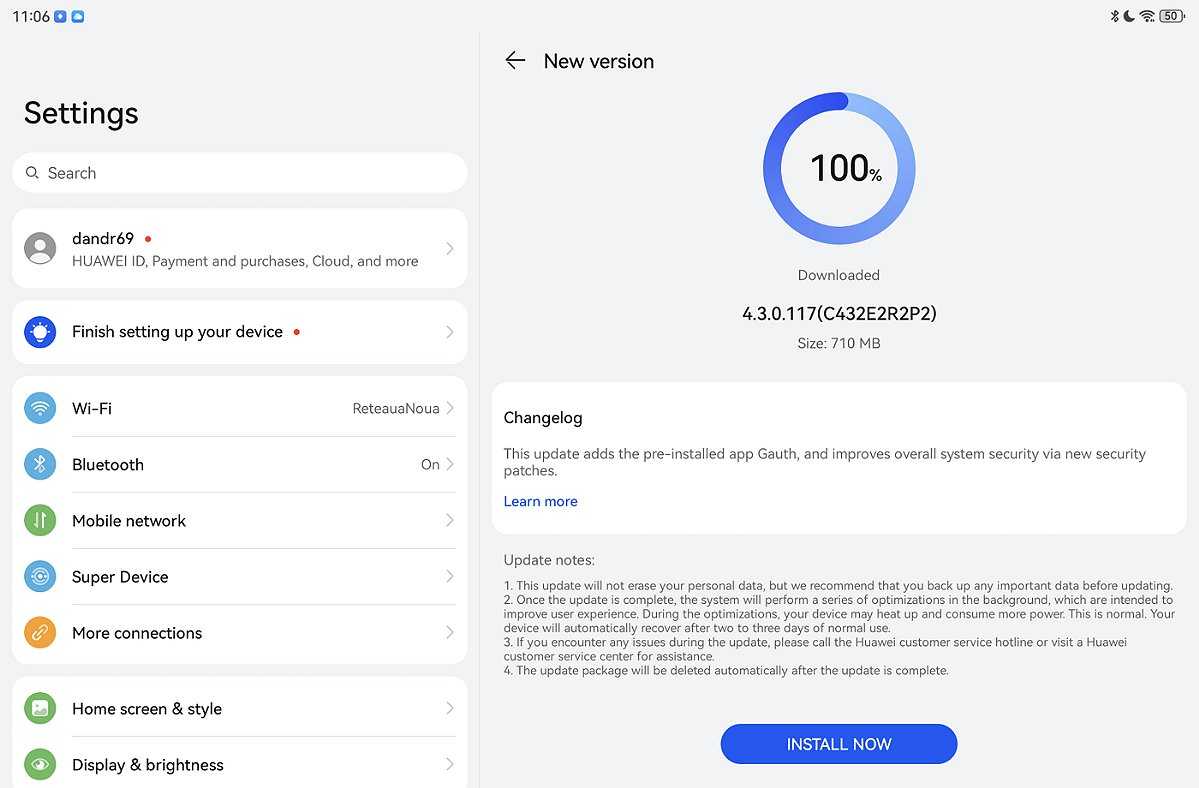Open Super Device via its icon

[x=40, y=576]
